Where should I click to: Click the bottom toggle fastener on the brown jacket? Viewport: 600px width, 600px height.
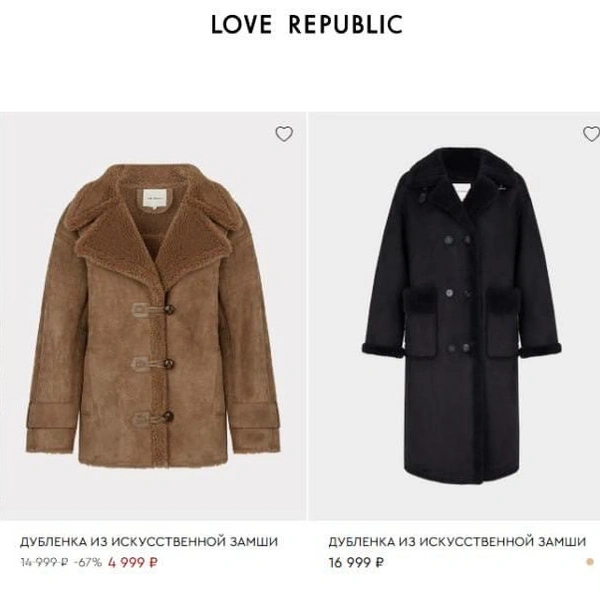(152, 418)
